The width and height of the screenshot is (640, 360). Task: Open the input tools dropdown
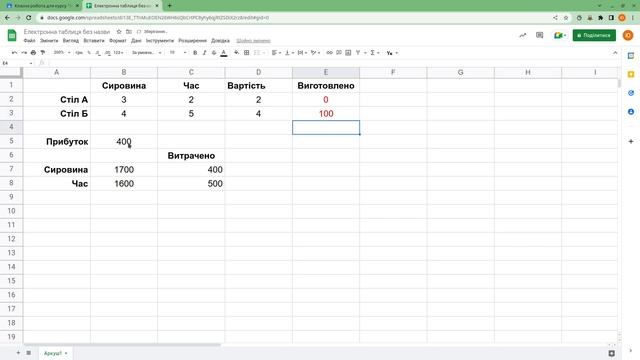[x=392, y=53]
